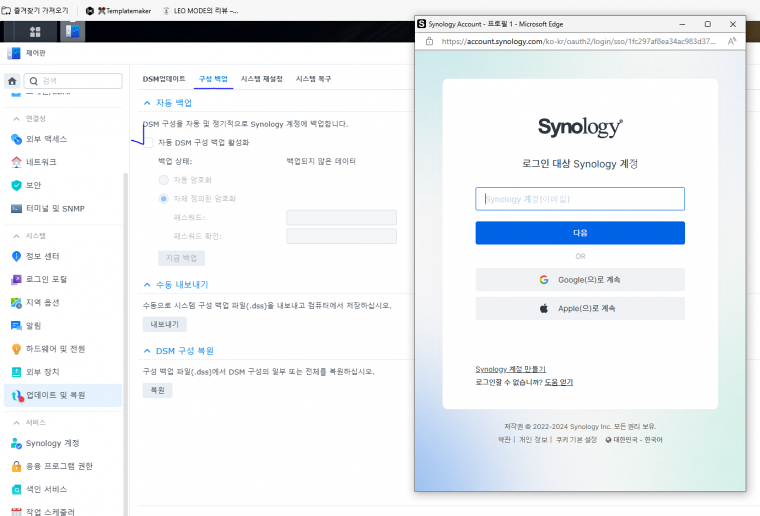The width and height of the screenshot is (760, 516).
Task: Collapse the 자동 백업 section
Action: coord(147,103)
